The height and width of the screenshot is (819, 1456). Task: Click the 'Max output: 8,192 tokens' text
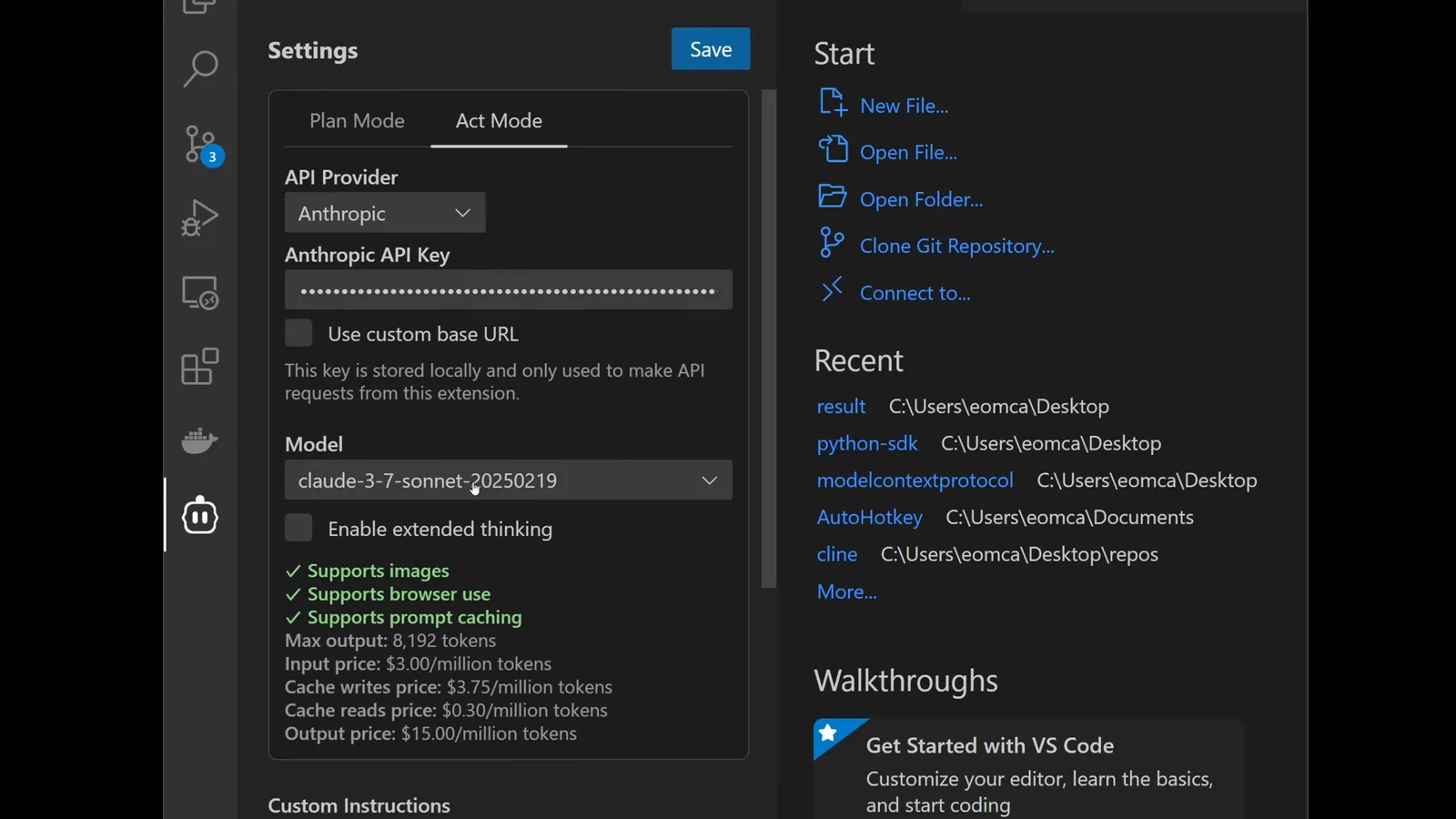(x=390, y=641)
